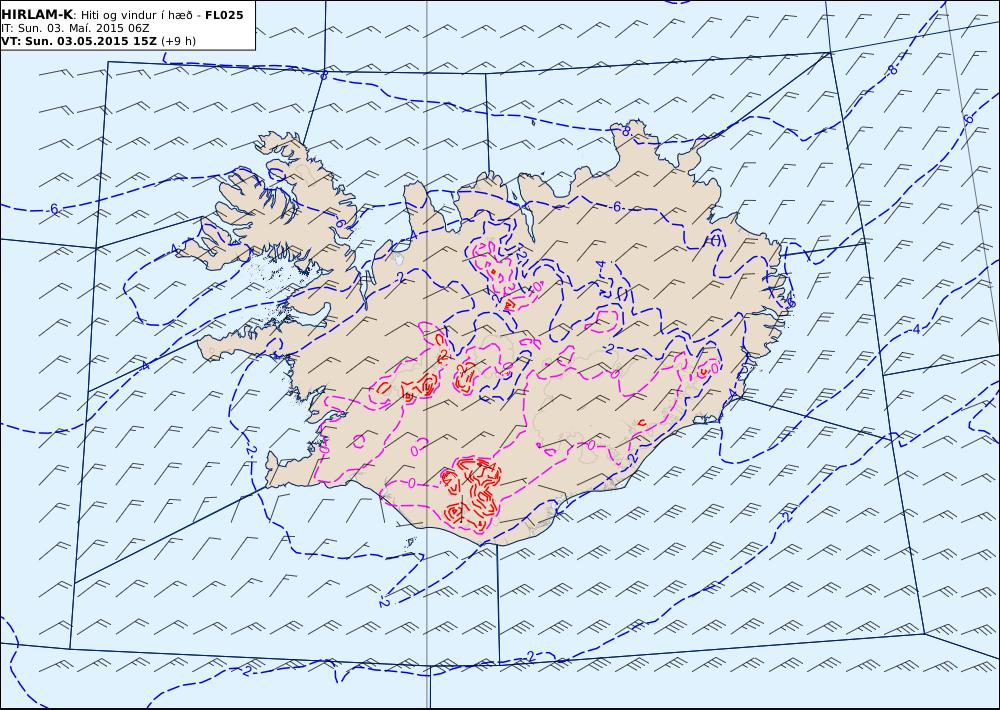This screenshot has height=710, width=1000.
Task: Click the 'Hiti og vindur í hæð' caption
Action: coord(137,15)
